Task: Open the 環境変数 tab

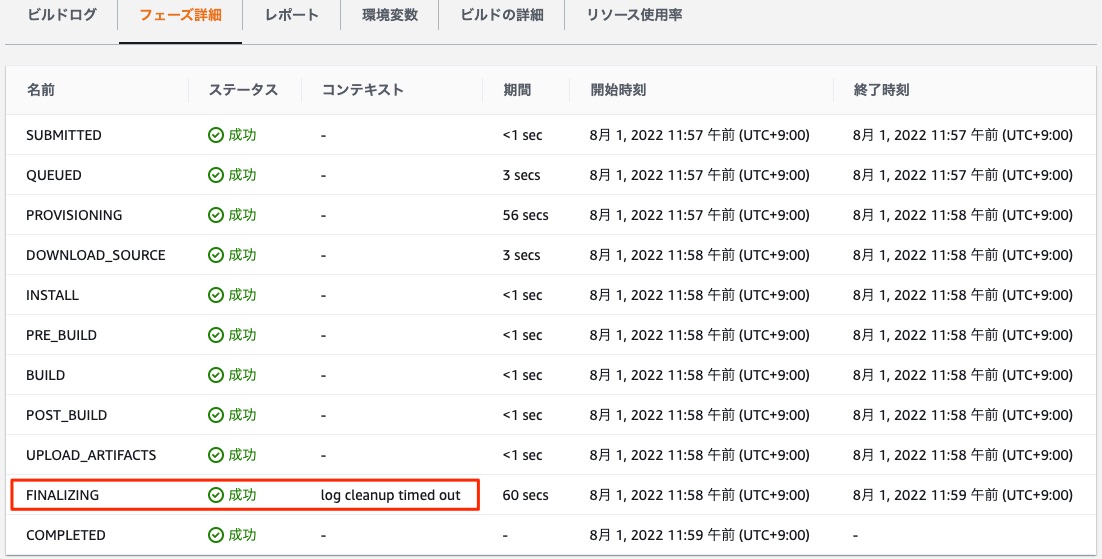Action: pyautogui.click(x=389, y=15)
